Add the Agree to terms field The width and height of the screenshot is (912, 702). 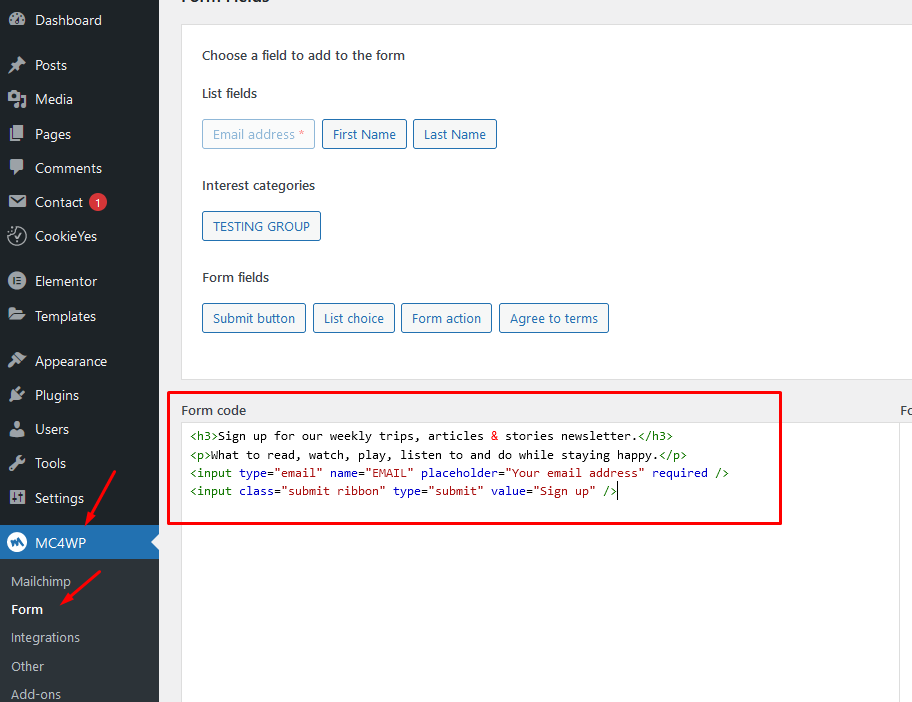(x=553, y=318)
